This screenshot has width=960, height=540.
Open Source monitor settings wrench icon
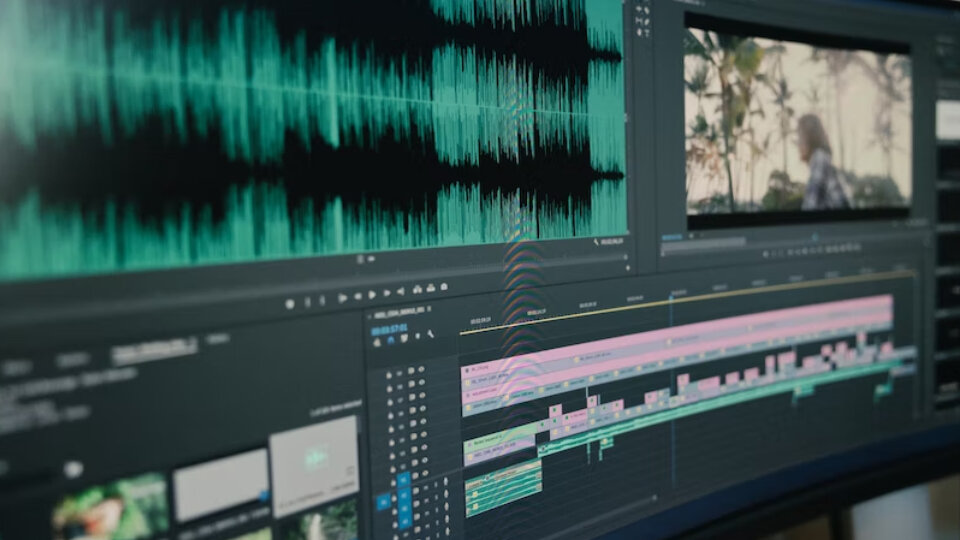596,242
